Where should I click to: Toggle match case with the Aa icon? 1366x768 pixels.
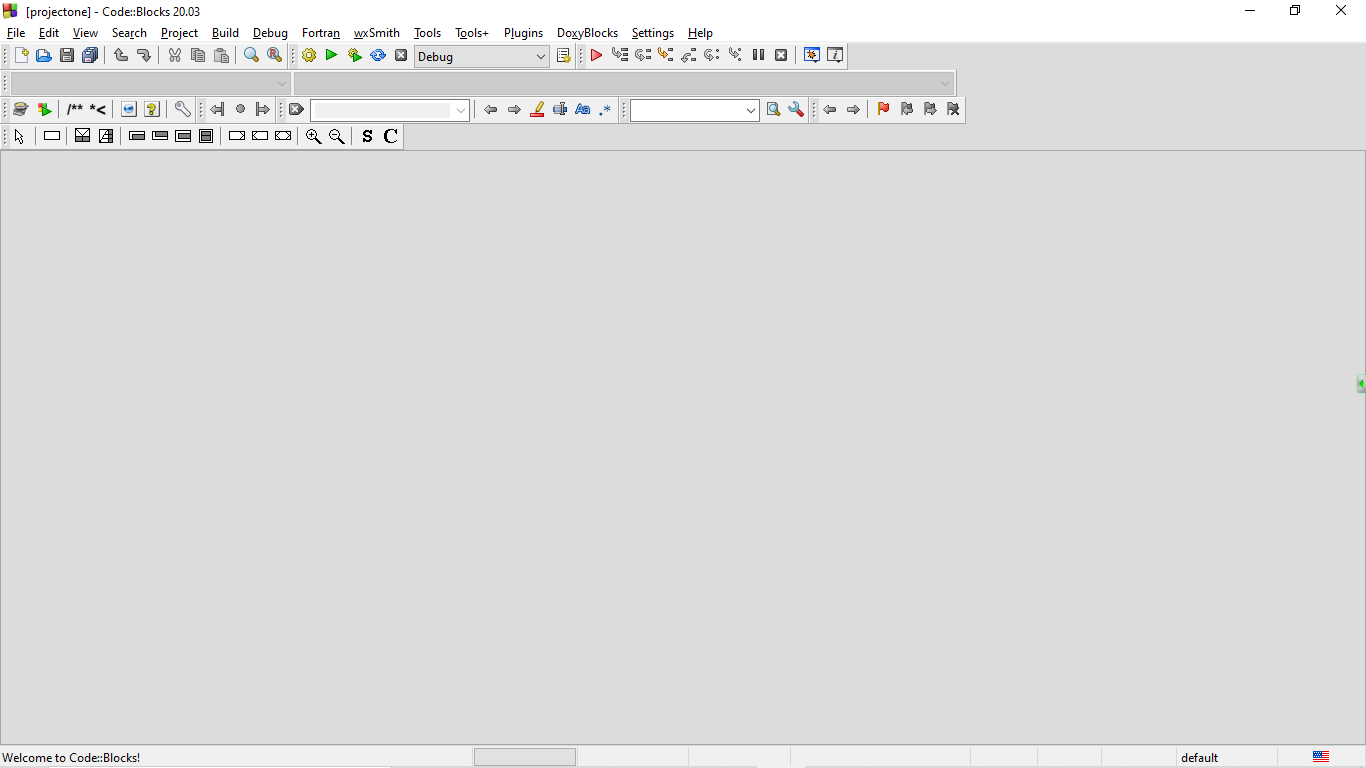tap(583, 110)
